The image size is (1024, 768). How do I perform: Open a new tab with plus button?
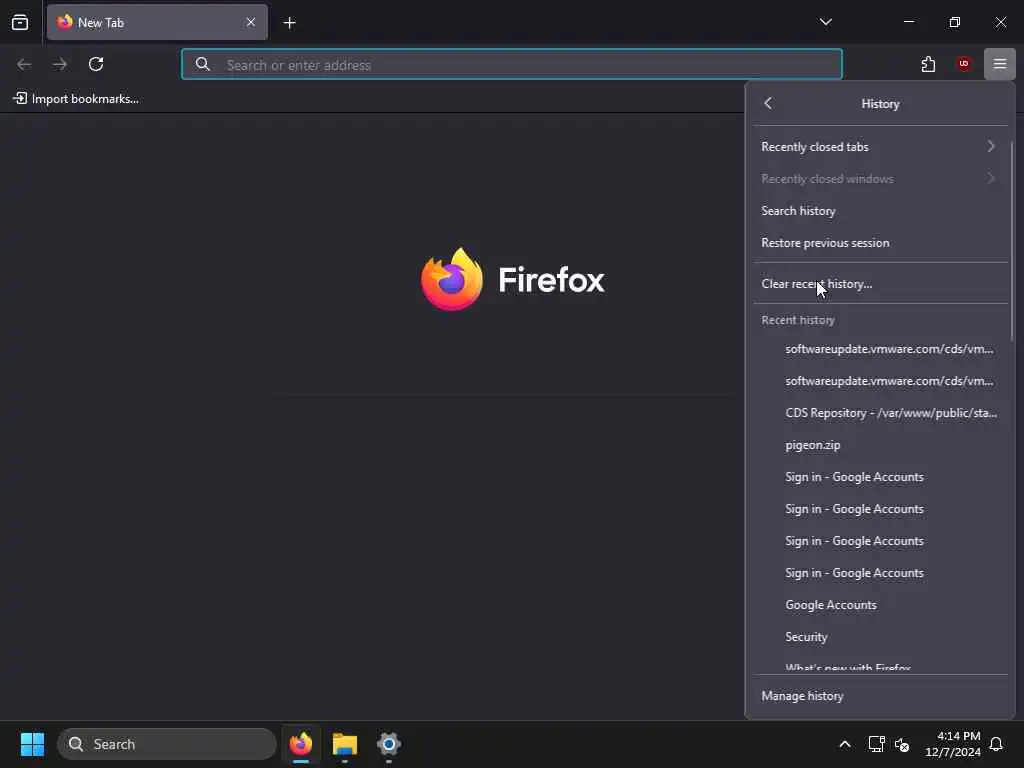(x=289, y=23)
